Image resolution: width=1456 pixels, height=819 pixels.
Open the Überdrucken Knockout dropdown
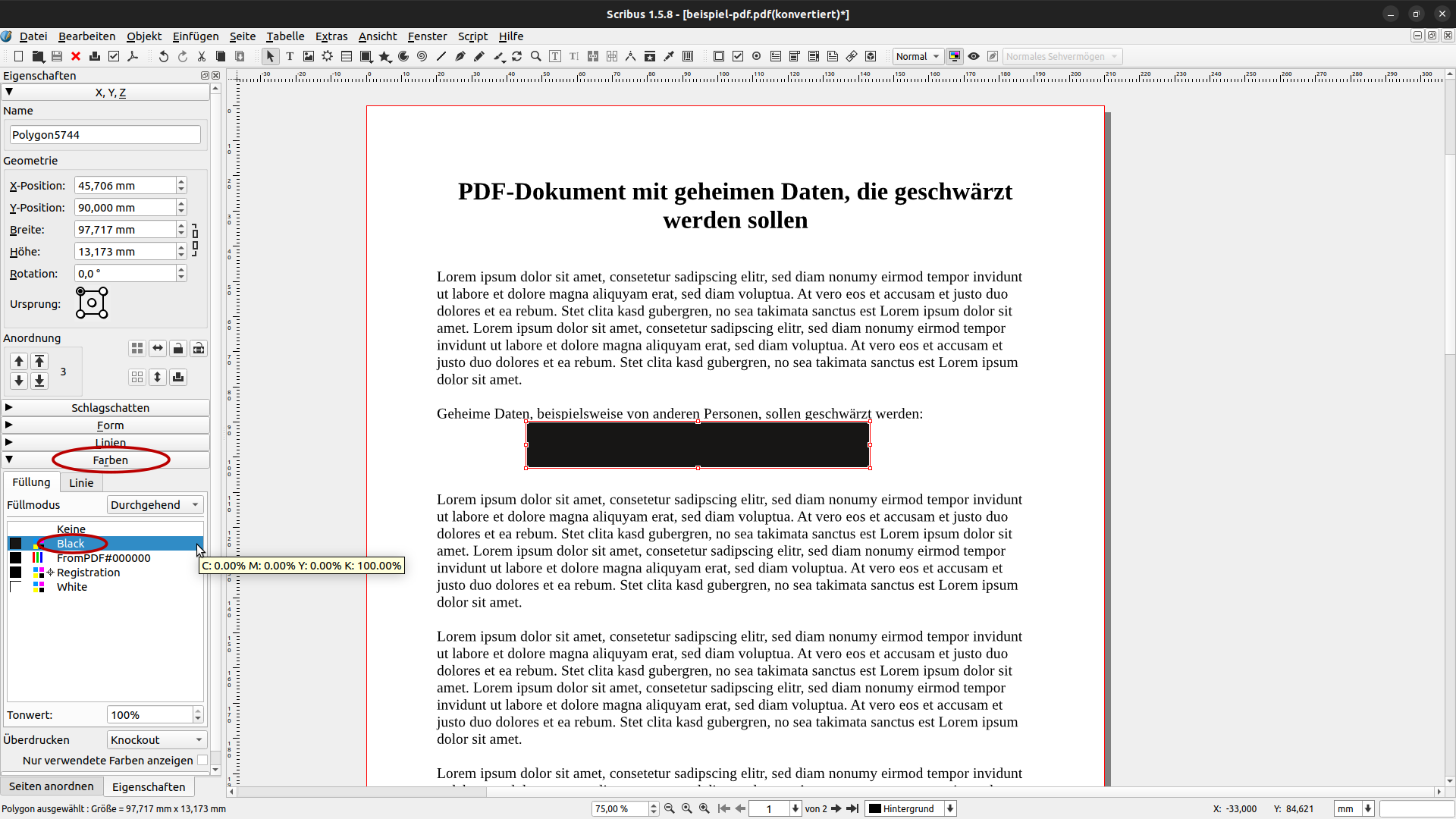[155, 740]
